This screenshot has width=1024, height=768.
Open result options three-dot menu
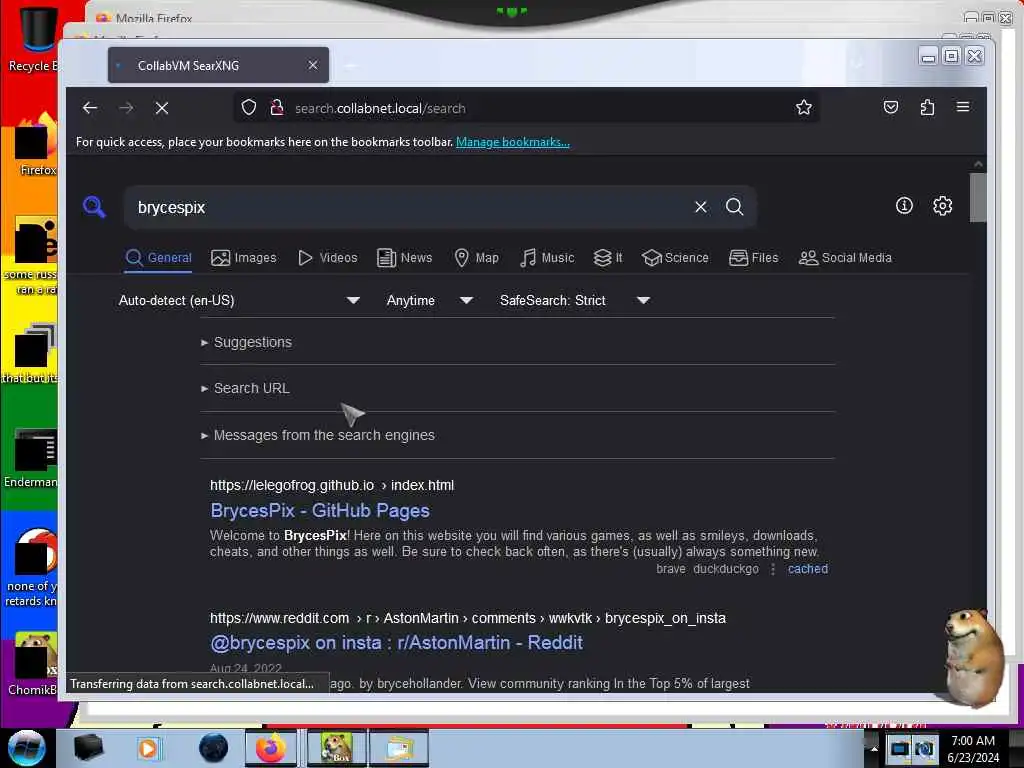(773, 569)
